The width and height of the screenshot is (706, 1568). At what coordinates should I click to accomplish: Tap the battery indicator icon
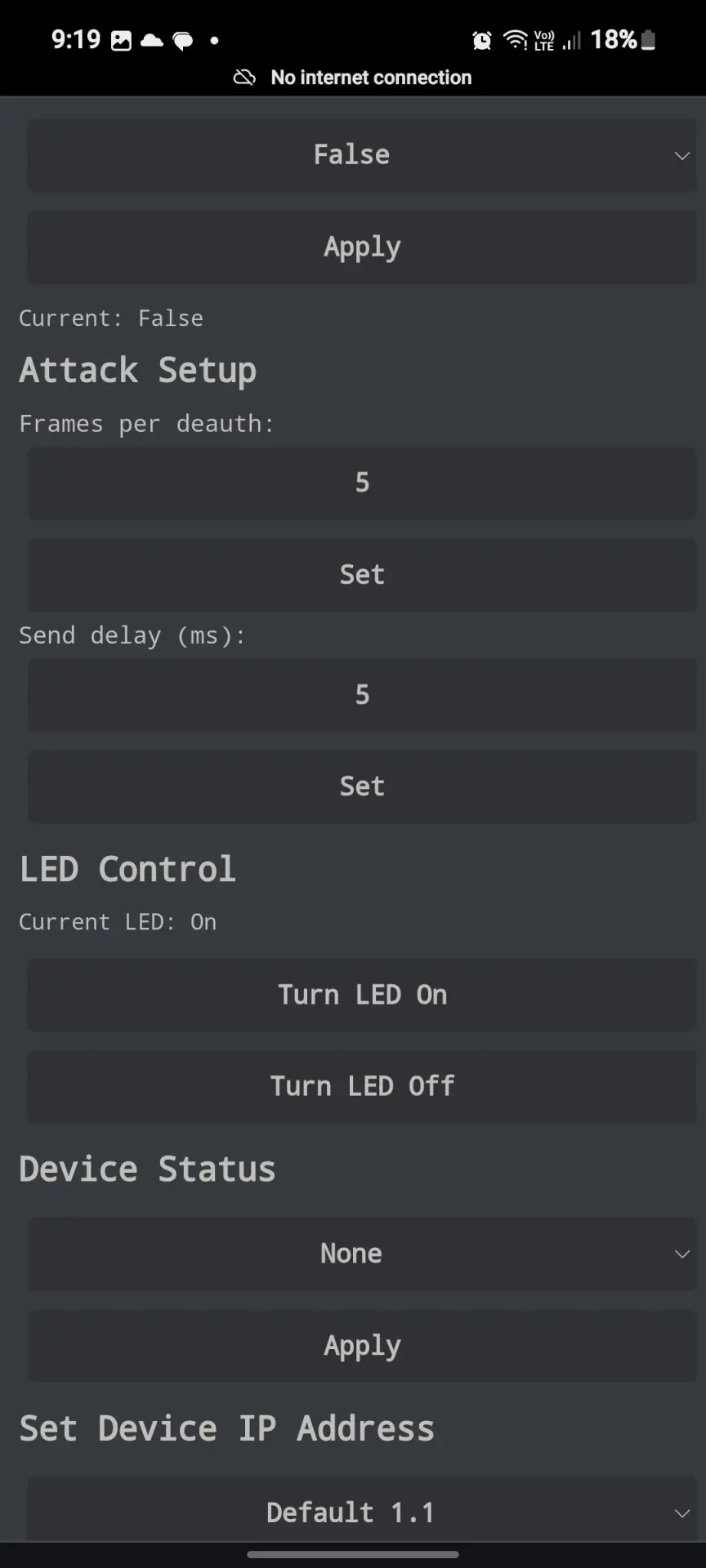coord(648,40)
